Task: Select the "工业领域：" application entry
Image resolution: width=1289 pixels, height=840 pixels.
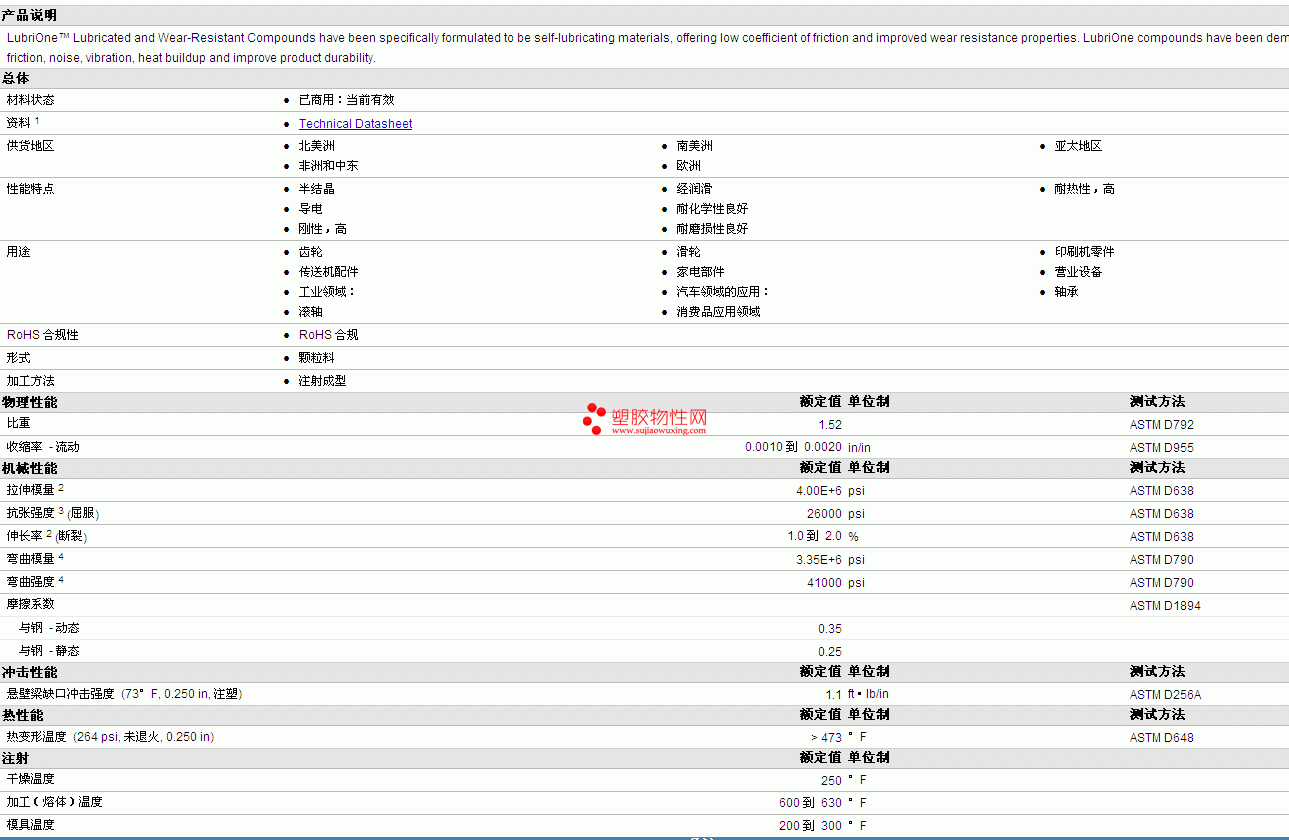Action: click(x=328, y=292)
